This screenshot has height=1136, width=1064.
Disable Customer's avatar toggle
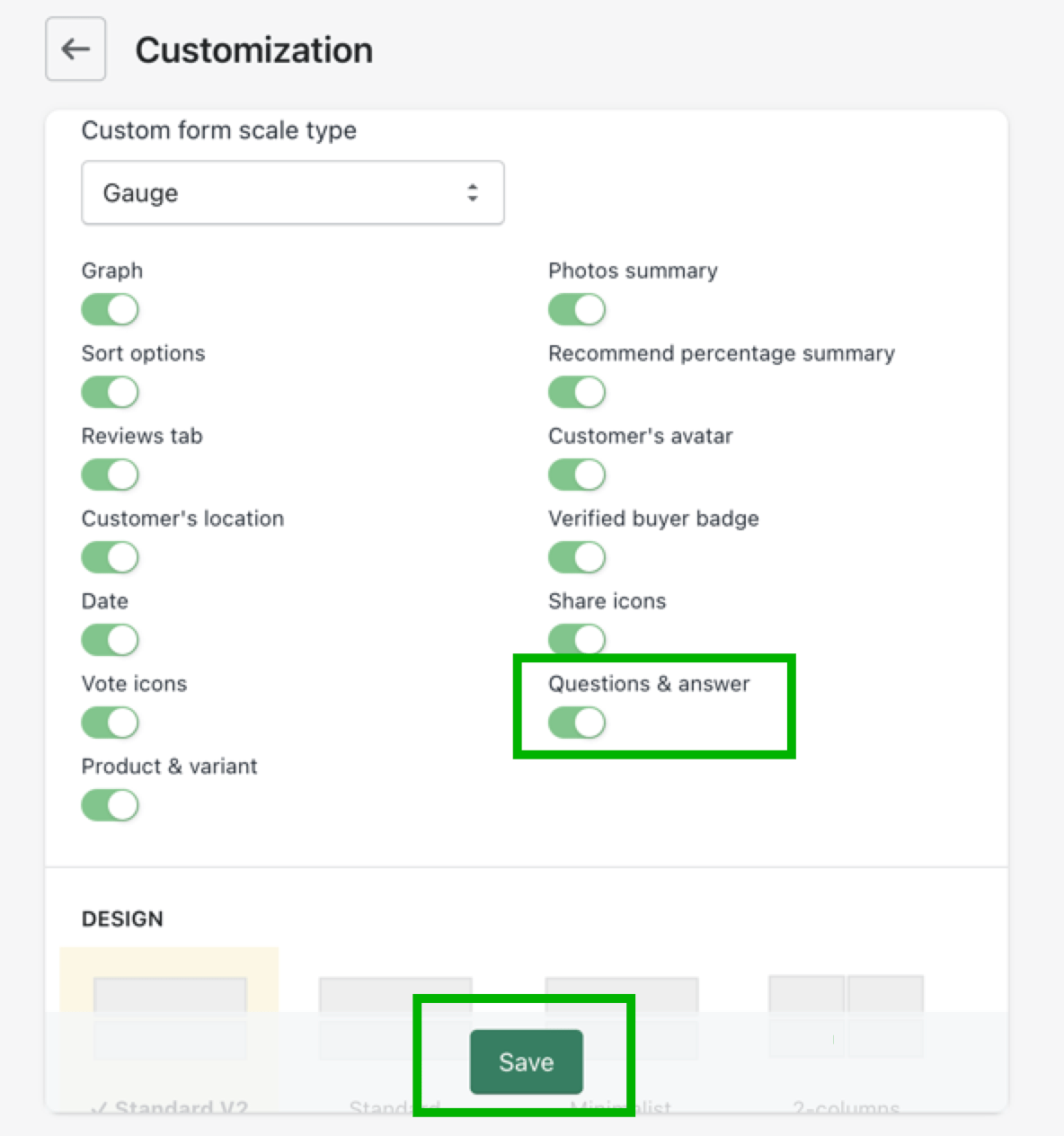point(577,475)
